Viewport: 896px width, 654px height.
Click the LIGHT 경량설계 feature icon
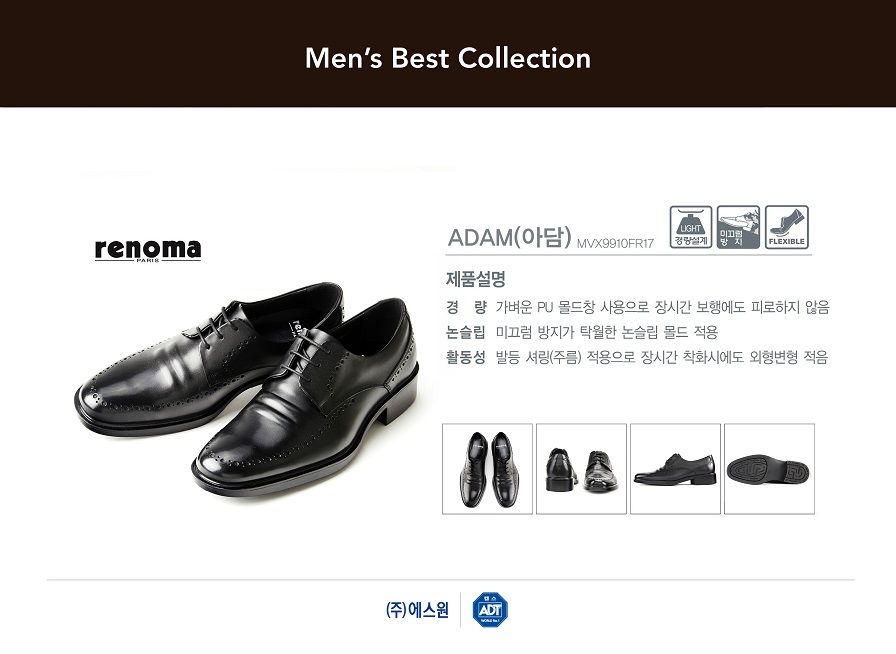691,227
